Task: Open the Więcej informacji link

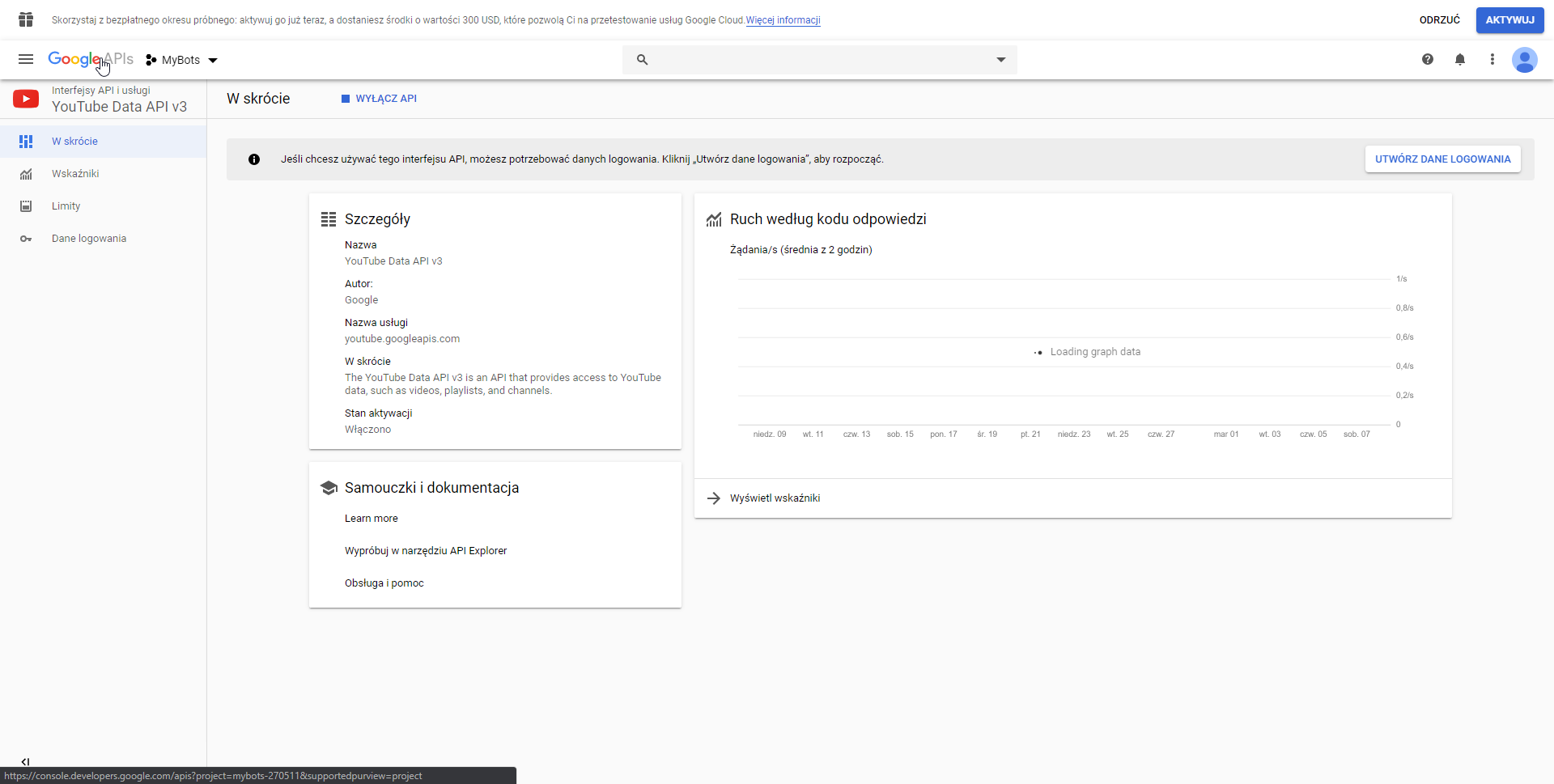Action: (783, 20)
